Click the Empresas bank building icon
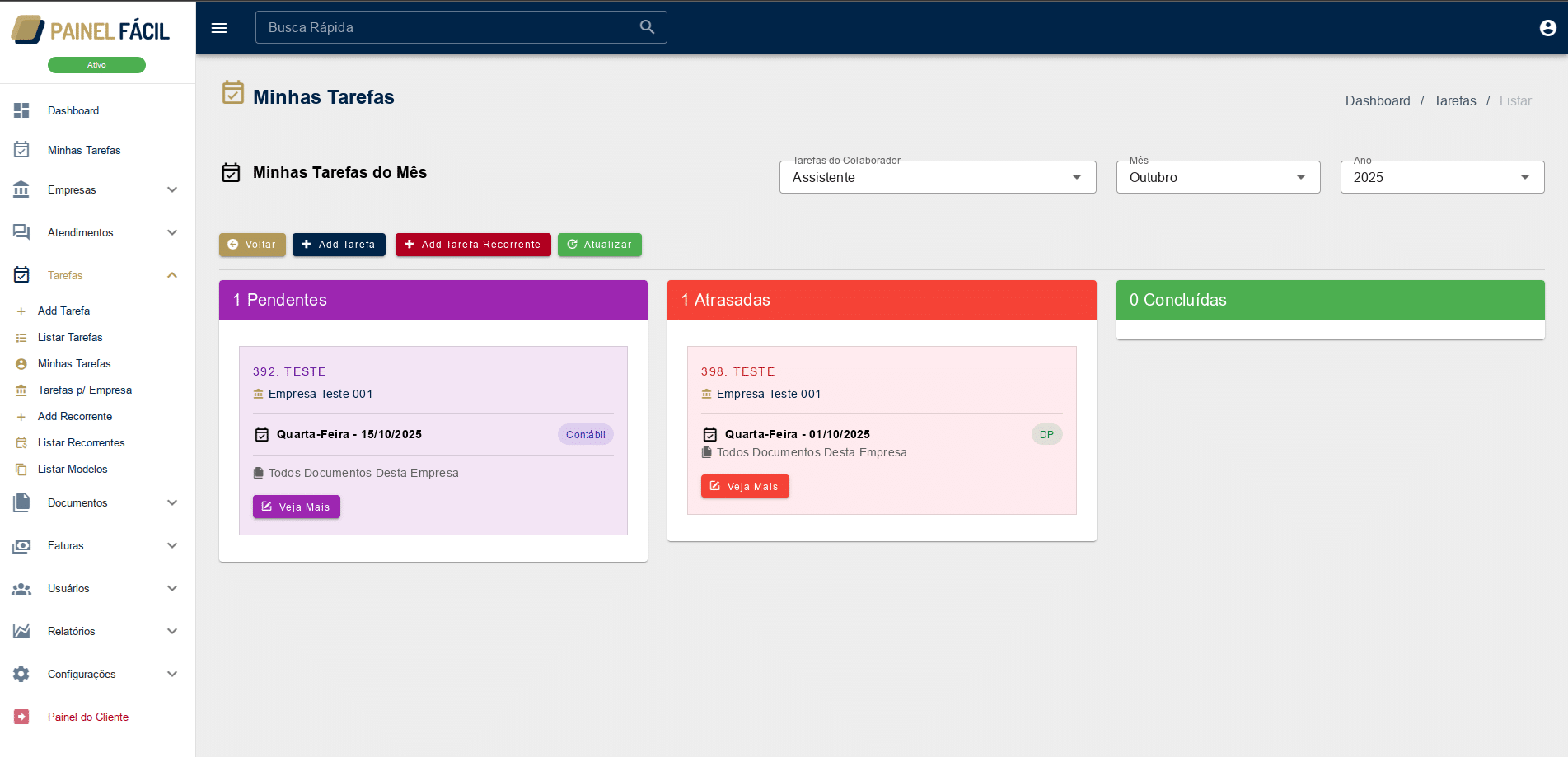The height and width of the screenshot is (757, 1568). click(21, 189)
